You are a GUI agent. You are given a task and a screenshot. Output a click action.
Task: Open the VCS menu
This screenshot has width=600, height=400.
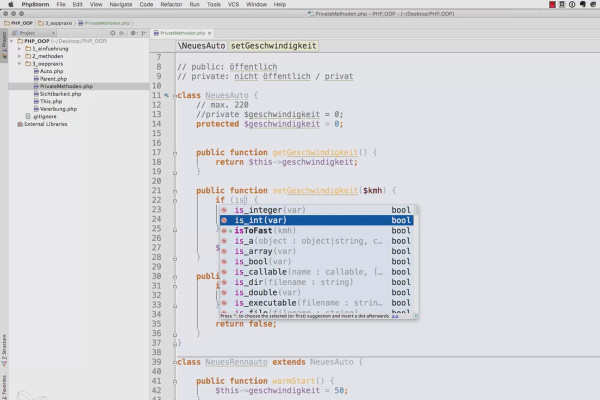tap(233, 5)
